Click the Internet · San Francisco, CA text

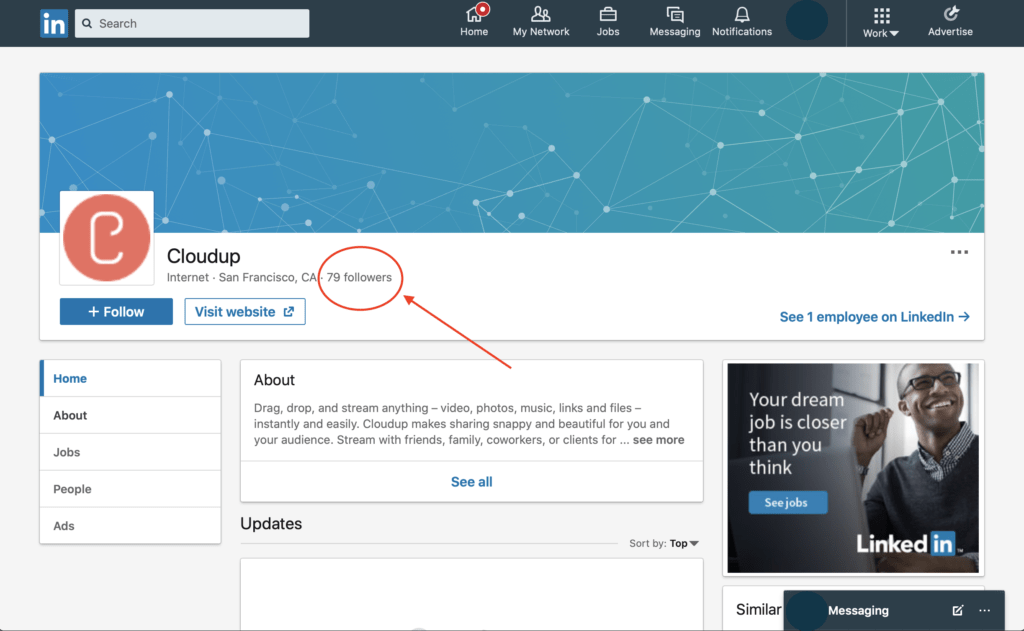click(242, 277)
